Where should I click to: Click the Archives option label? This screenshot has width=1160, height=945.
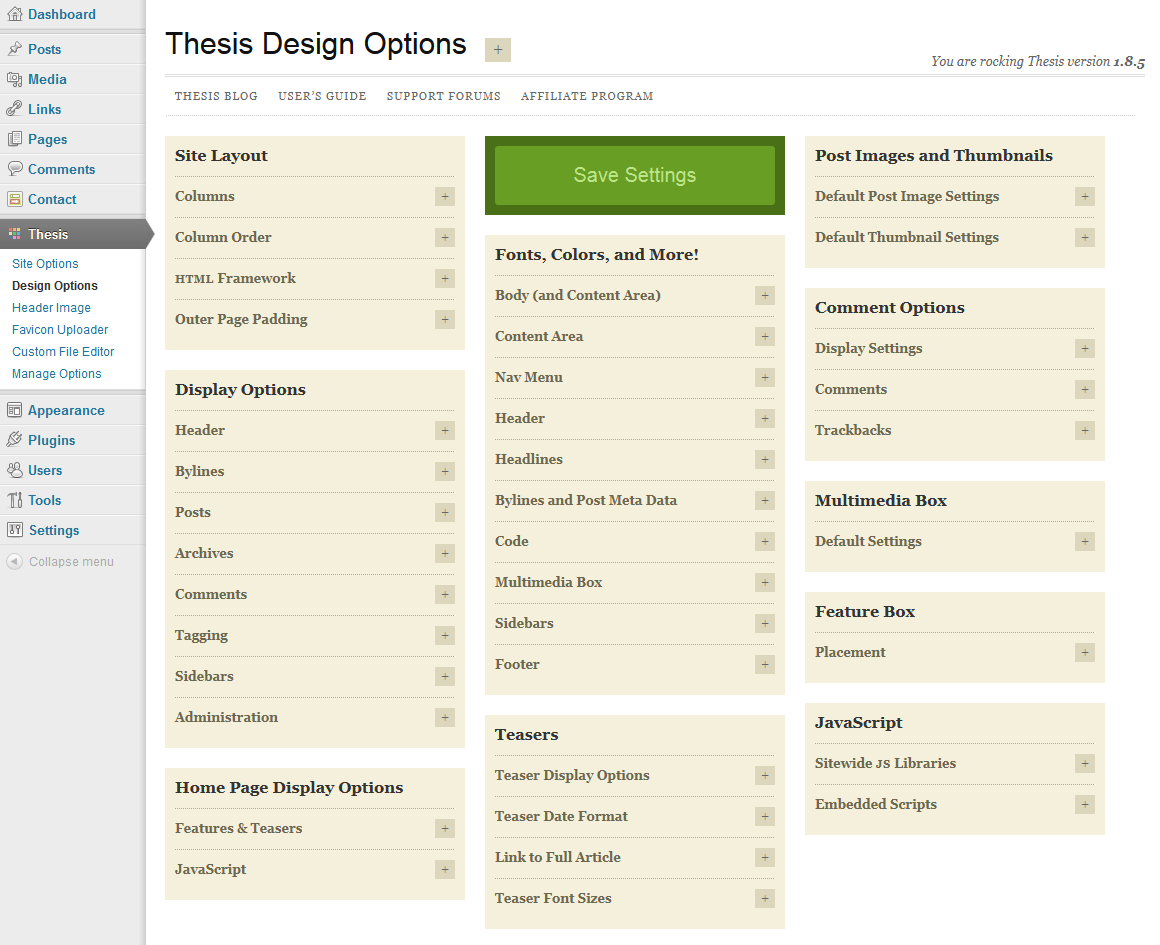coord(204,554)
